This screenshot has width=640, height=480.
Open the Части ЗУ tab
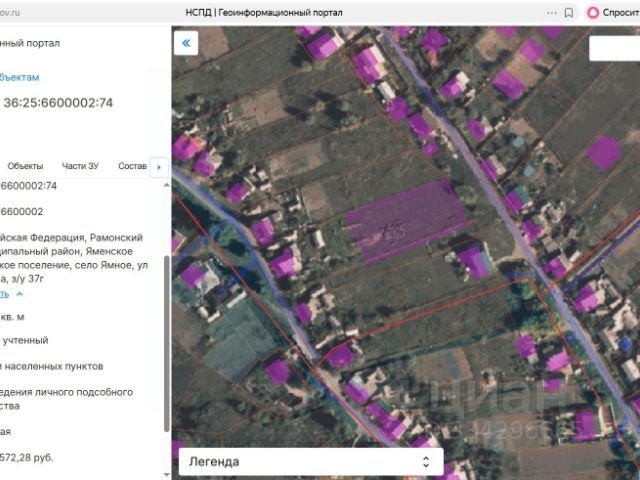point(80,166)
